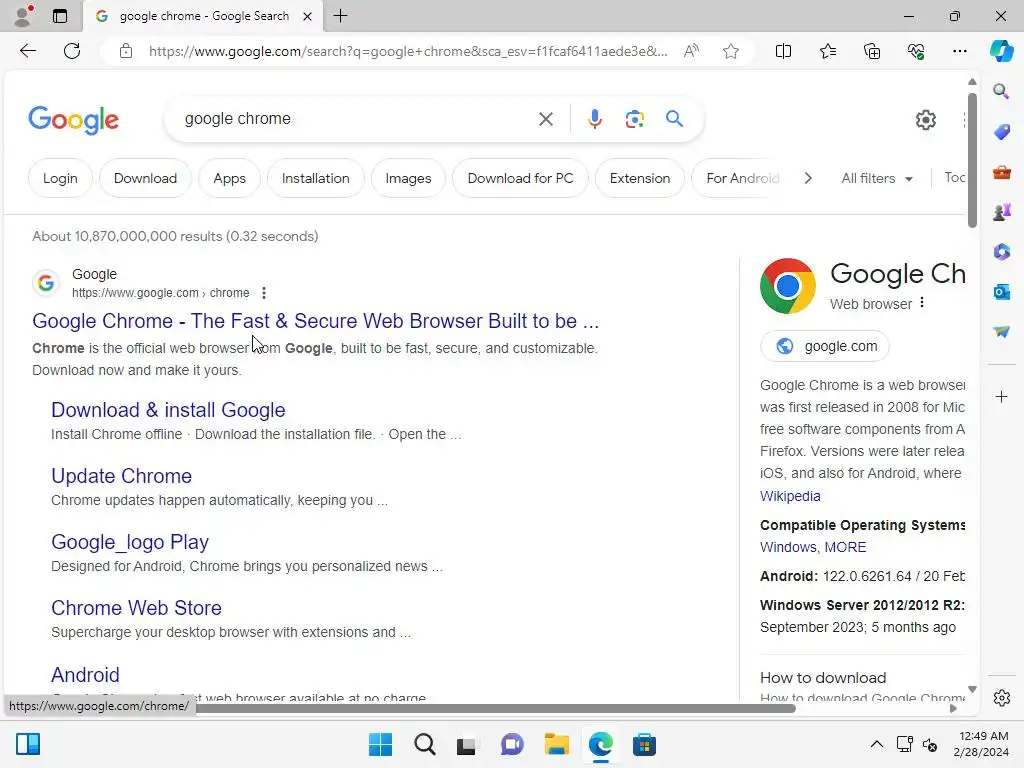Select the Images filter chip
The height and width of the screenshot is (768, 1024).
click(x=408, y=178)
